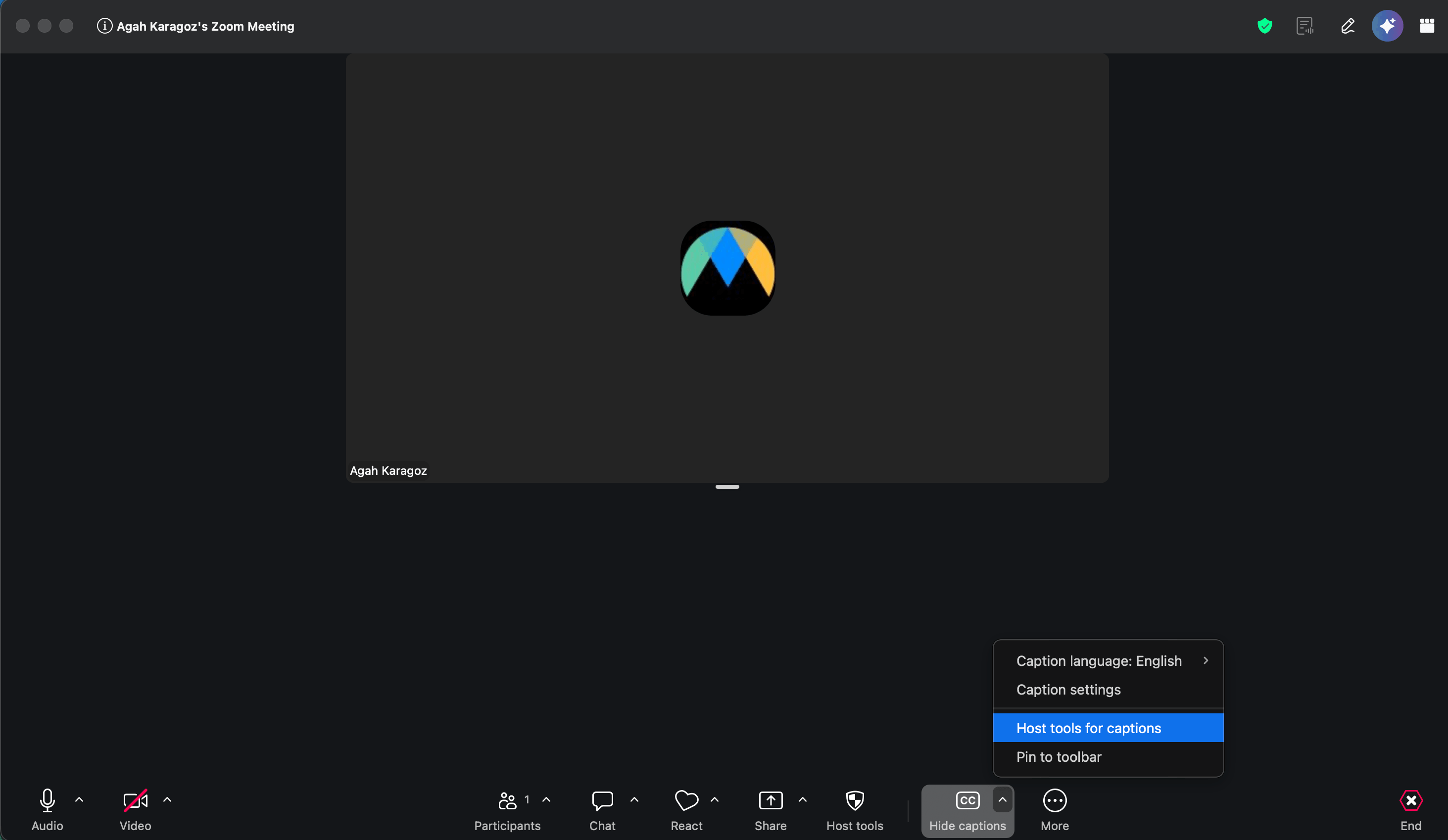The width and height of the screenshot is (1448, 840).
Task: Expand the Participants options chevron
Action: [x=546, y=799]
